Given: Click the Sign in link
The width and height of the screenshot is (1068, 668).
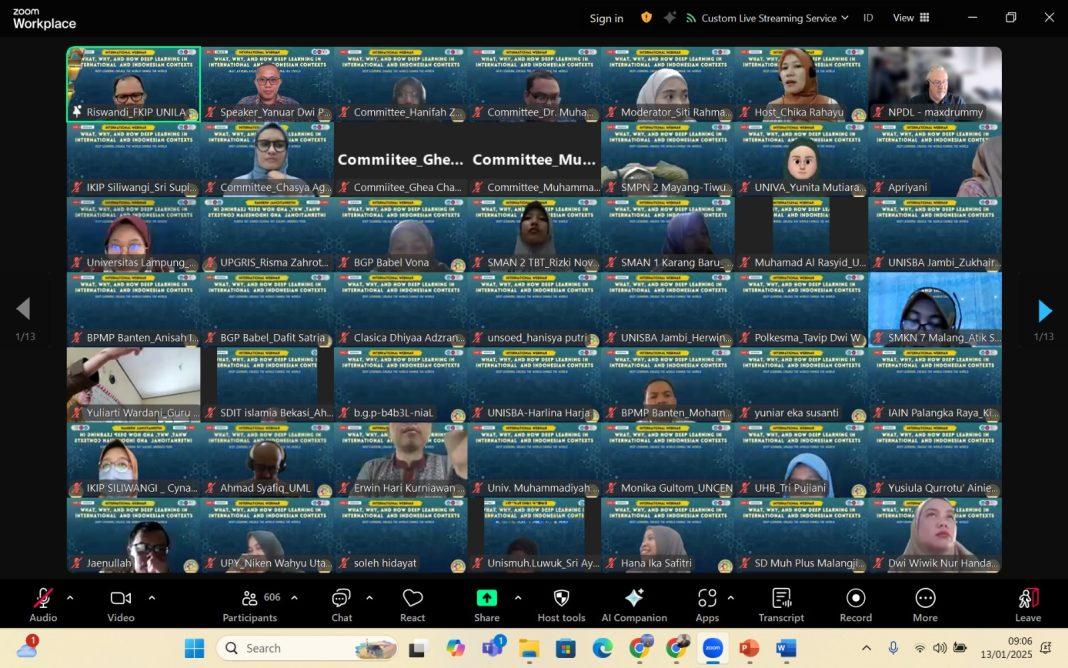Looking at the screenshot, I should tap(606, 18).
